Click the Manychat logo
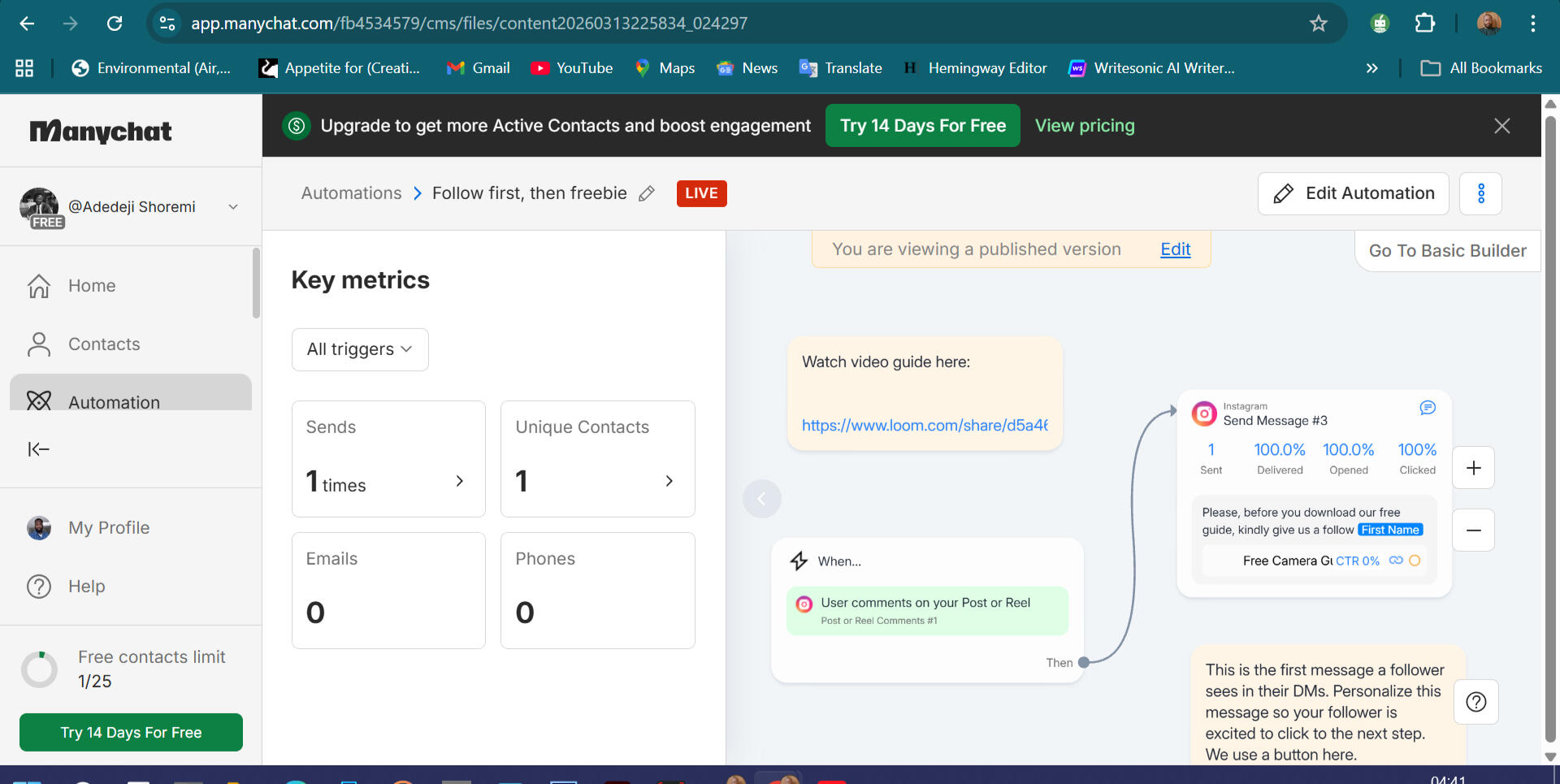This screenshot has height=784, width=1560. [x=100, y=130]
